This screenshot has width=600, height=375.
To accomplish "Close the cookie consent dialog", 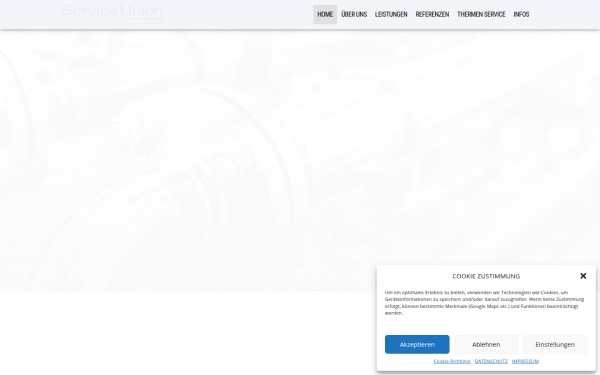I will coord(583,276).
